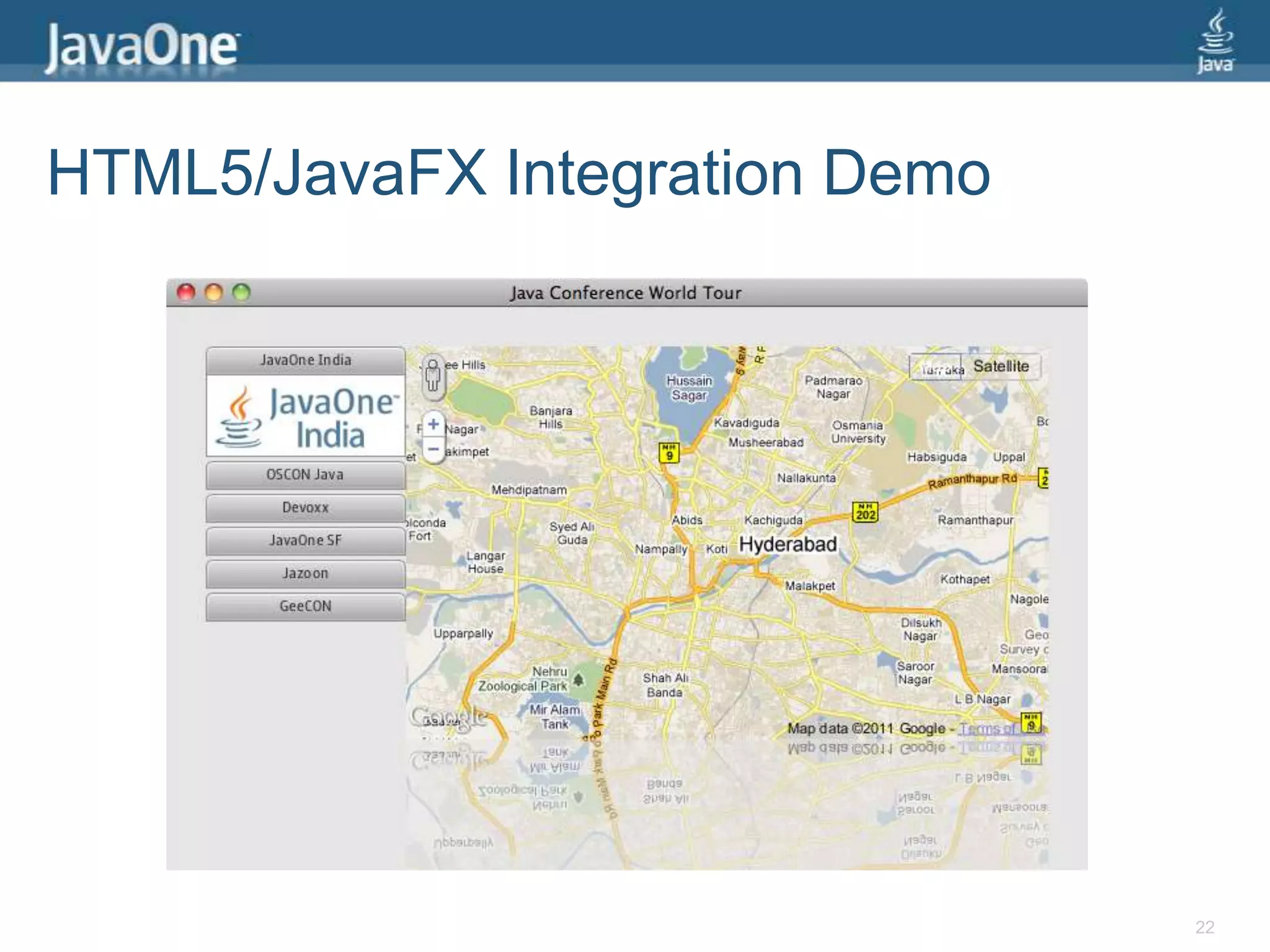The height and width of the screenshot is (952, 1270).
Task: Click the green zoom window button
Action: (241, 293)
